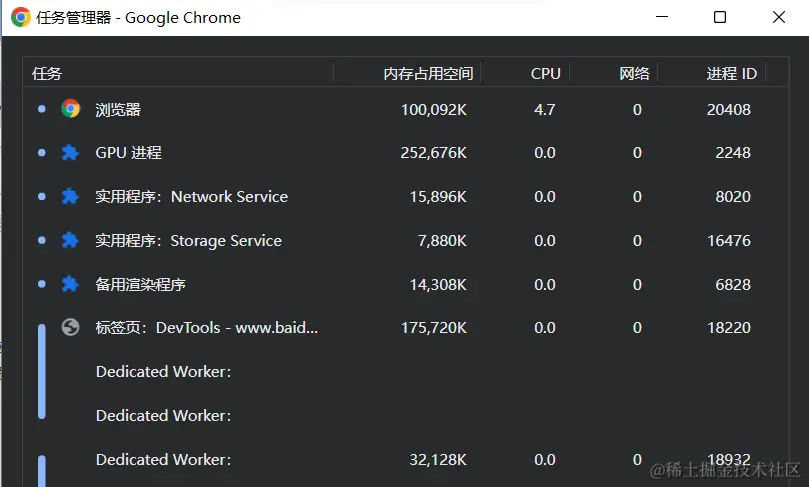Click the puzzle icon beside GPU 进程

[x=70, y=153]
